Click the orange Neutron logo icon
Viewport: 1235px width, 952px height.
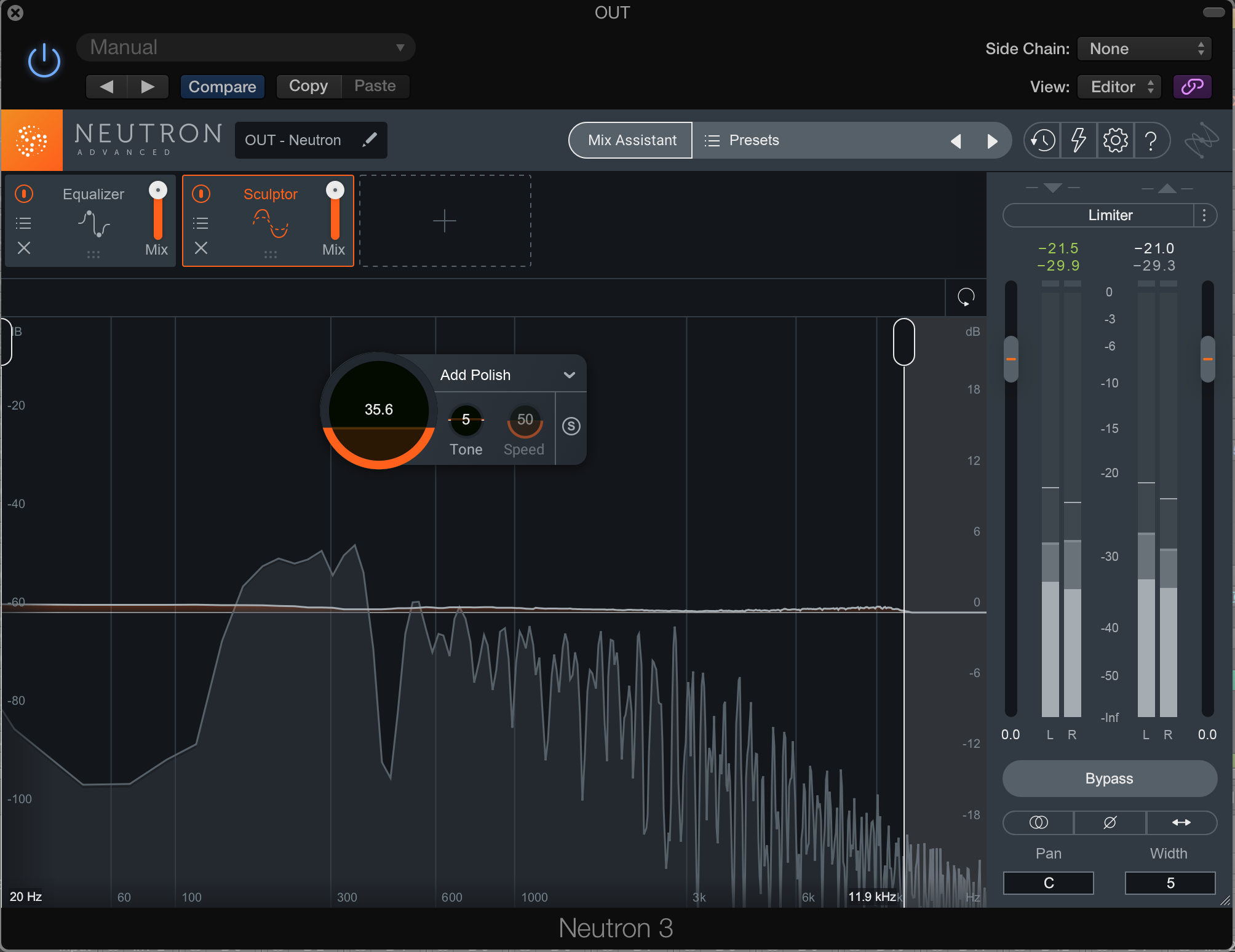coord(31,140)
